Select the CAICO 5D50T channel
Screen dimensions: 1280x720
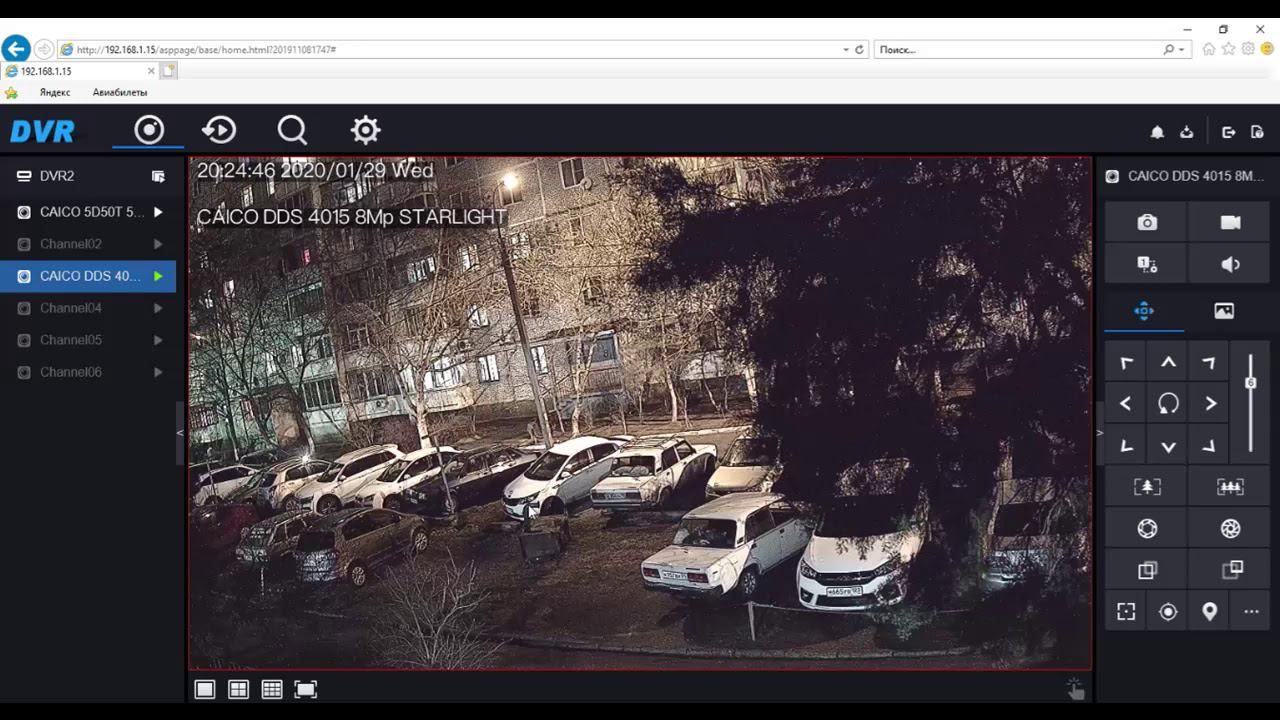point(92,212)
